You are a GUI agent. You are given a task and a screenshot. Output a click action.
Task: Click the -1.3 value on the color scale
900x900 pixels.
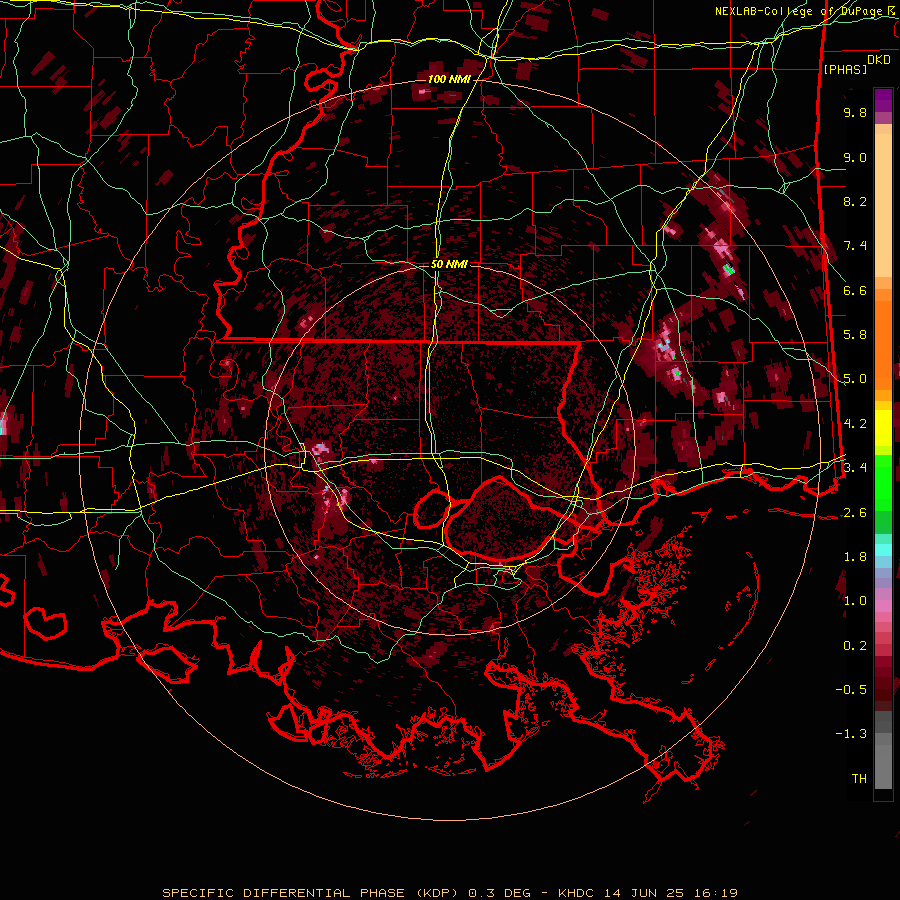pos(851,734)
